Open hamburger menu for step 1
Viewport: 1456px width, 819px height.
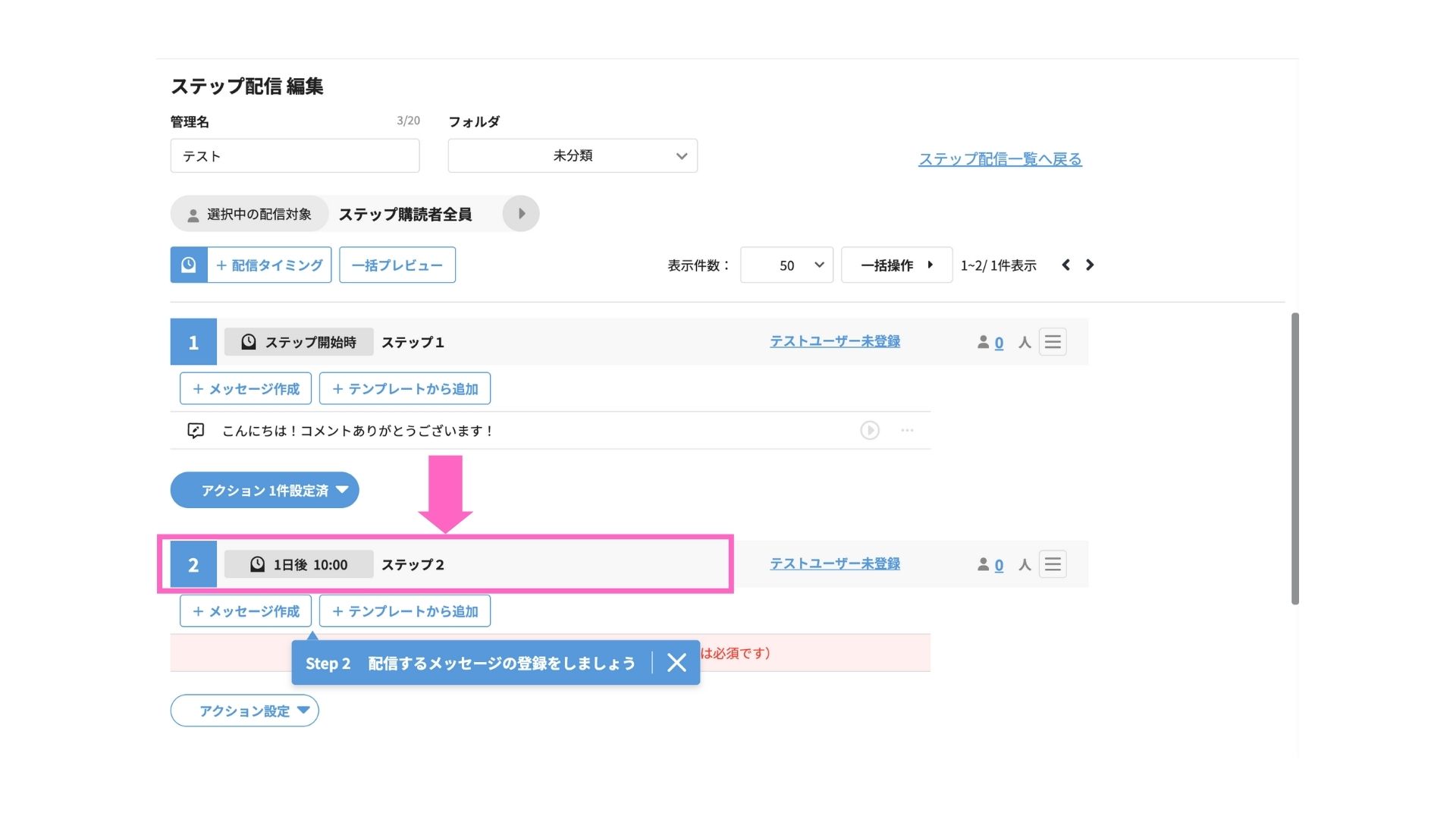pyautogui.click(x=1053, y=342)
